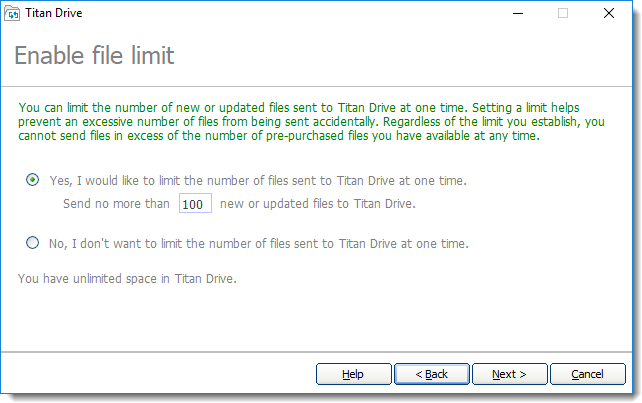Proceed with the 'Next >' button
Image resolution: width=642 pixels, height=403 pixels.
tap(509, 374)
